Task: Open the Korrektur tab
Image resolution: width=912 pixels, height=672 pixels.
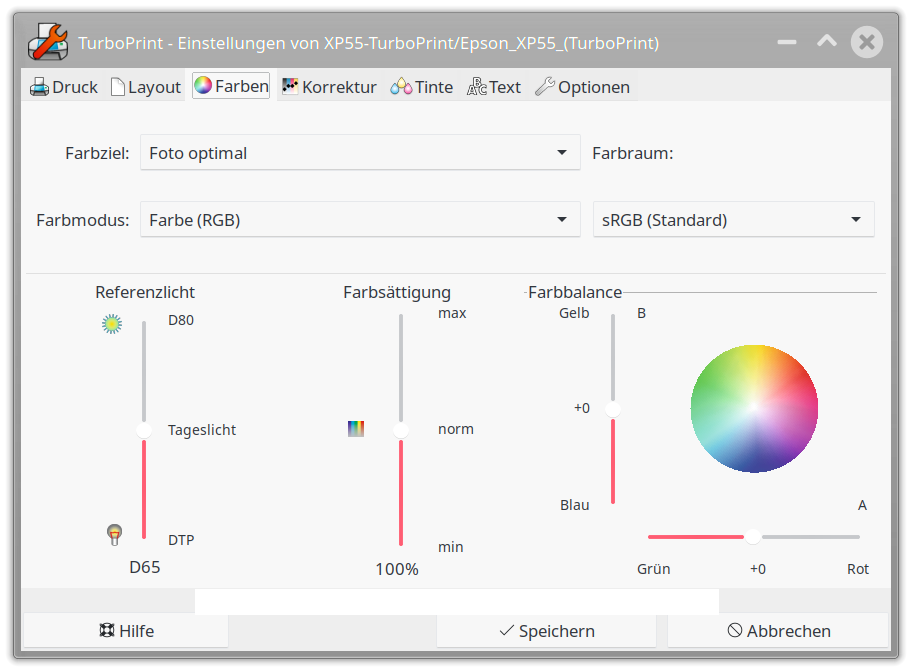Action: (x=329, y=87)
